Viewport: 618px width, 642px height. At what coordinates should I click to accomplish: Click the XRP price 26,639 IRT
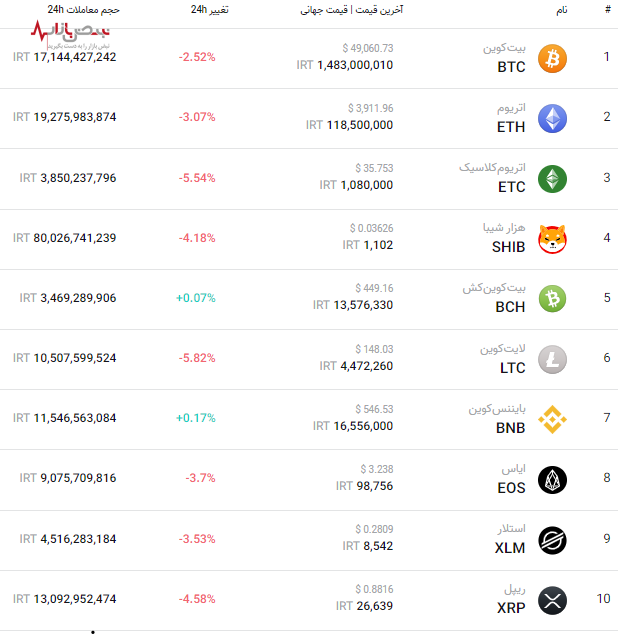click(364, 606)
